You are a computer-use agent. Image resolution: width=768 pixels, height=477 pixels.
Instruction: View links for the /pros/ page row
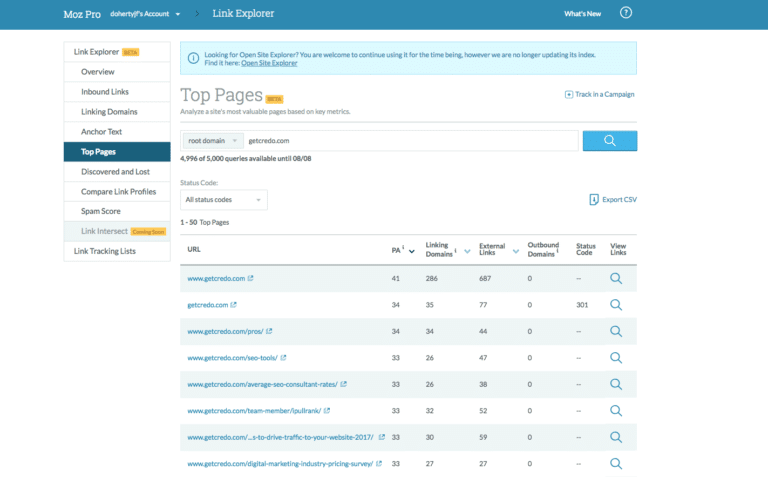(616, 331)
